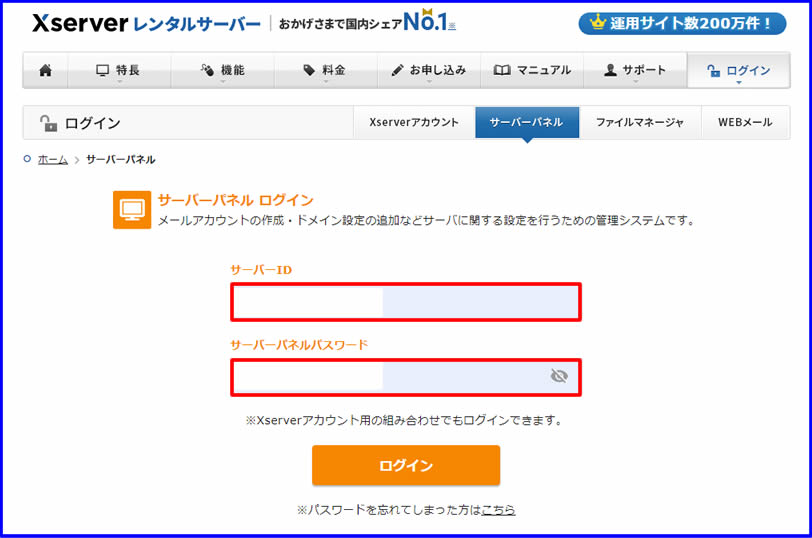Toggle password visibility eye icon

click(559, 376)
